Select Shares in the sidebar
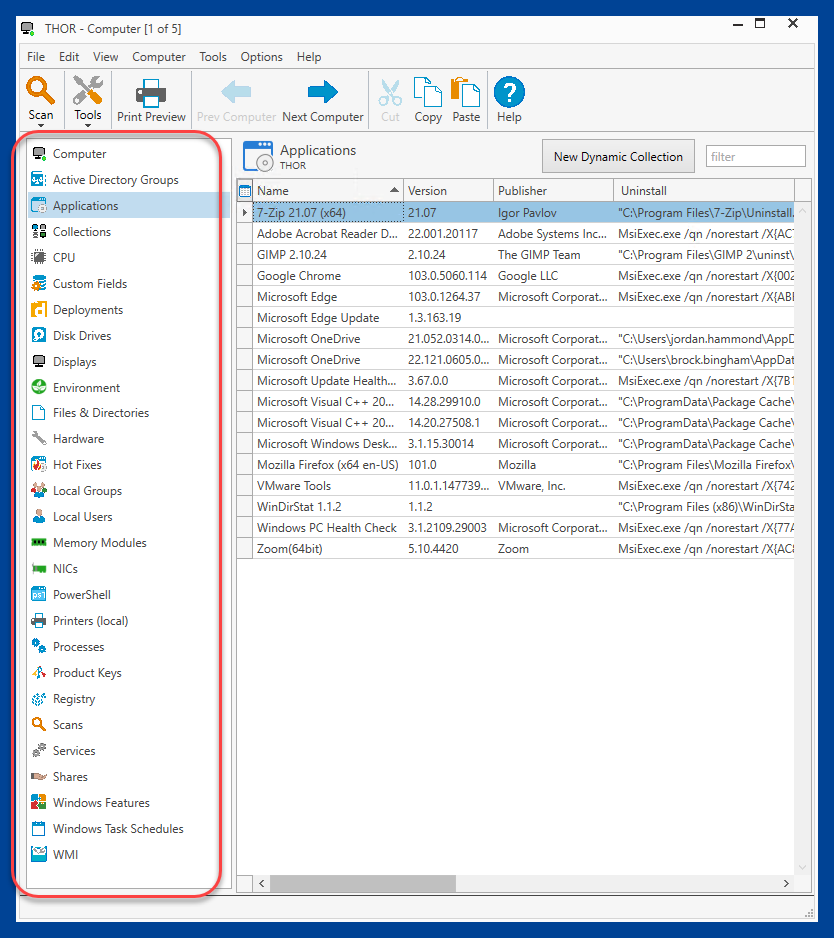Image resolution: width=834 pixels, height=938 pixels. (x=70, y=777)
